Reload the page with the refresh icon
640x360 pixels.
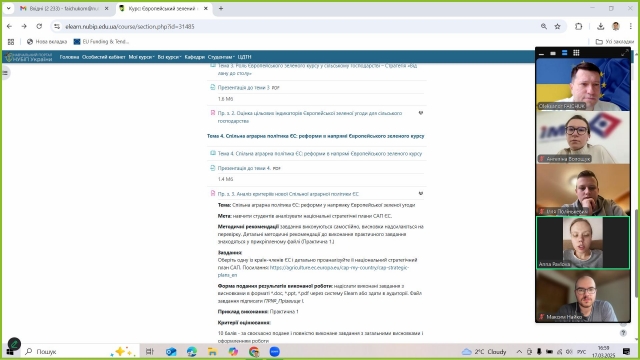[39, 27]
